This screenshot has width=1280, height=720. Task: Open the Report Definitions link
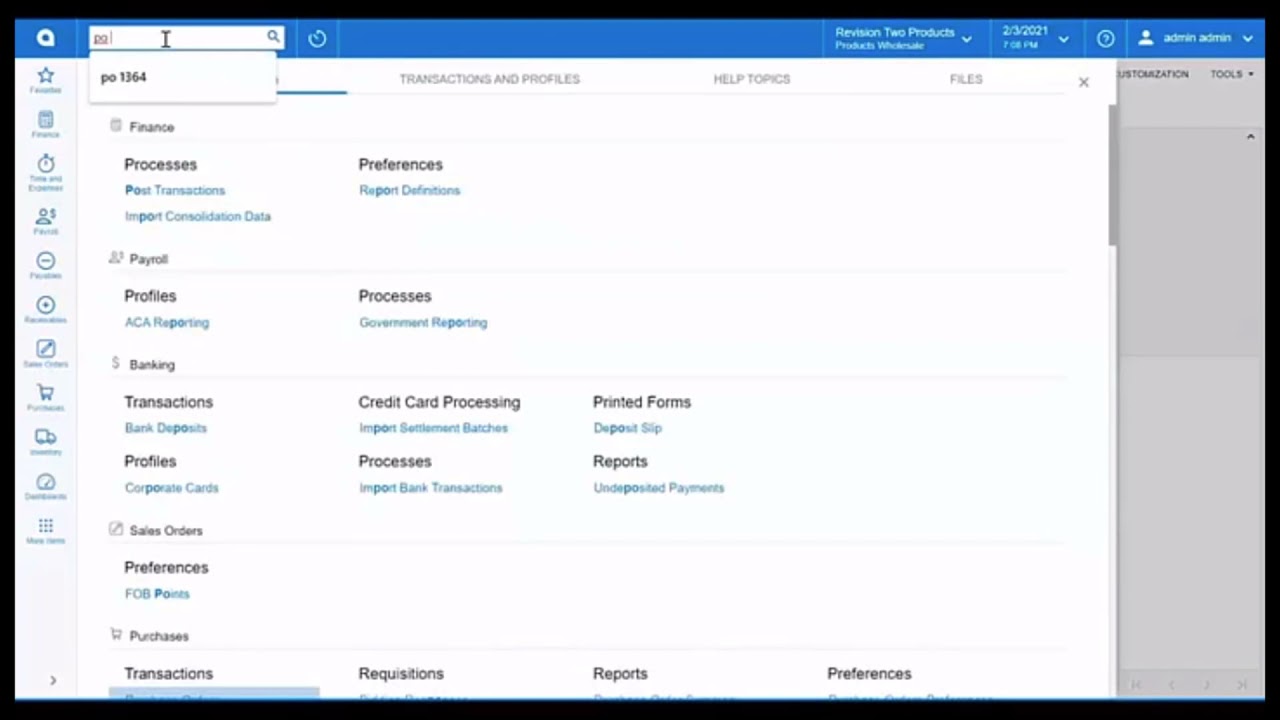(x=409, y=190)
